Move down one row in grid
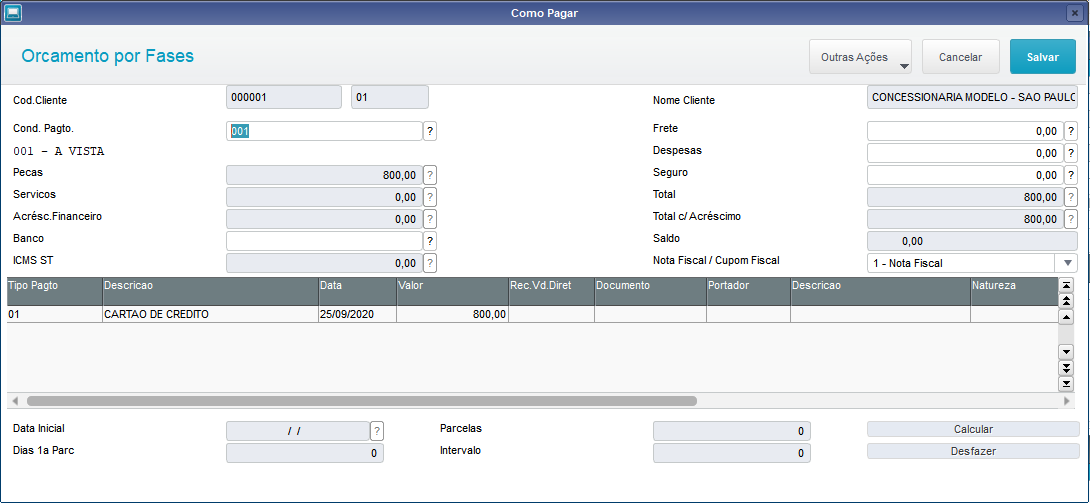The width and height of the screenshot is (1090, 503). coord(1066,352)
